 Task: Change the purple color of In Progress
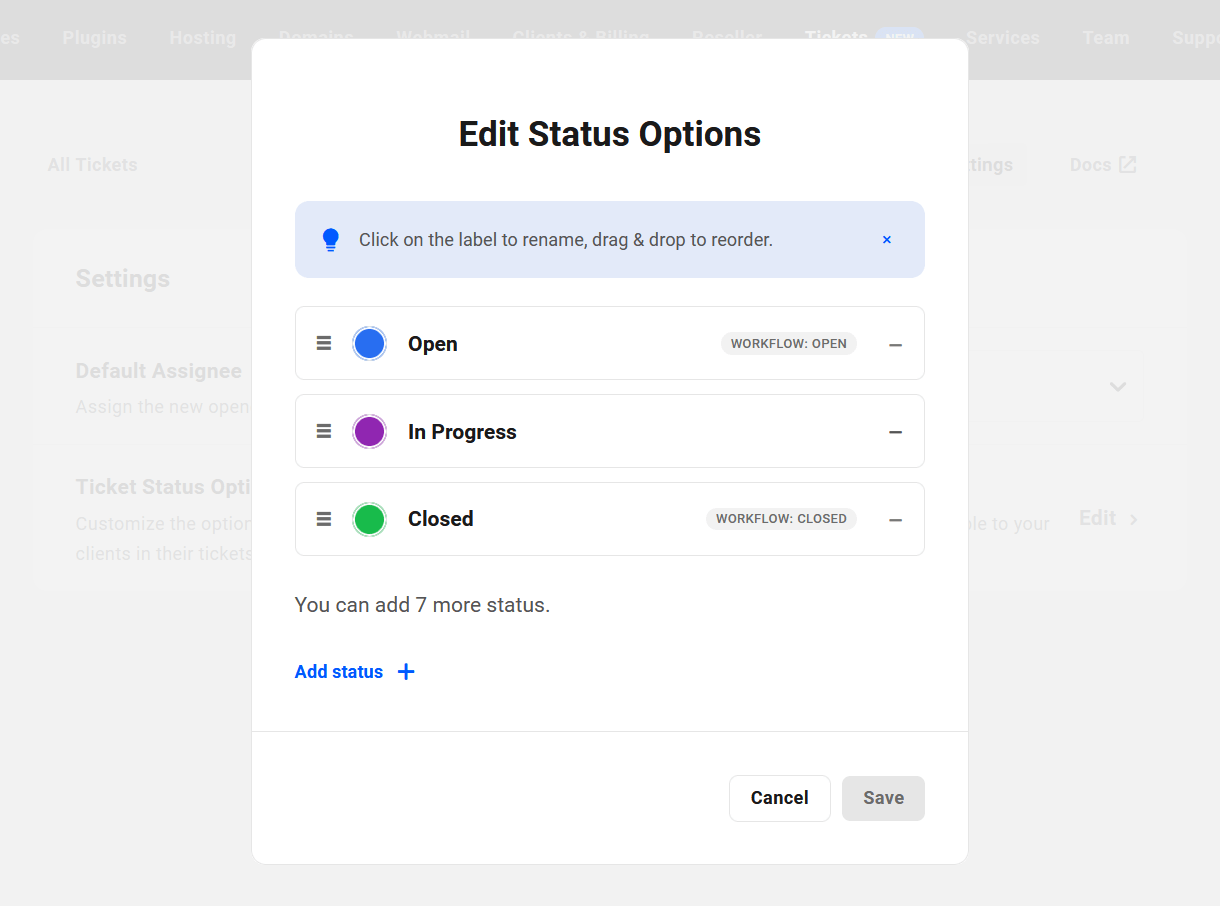coord(369,431)
